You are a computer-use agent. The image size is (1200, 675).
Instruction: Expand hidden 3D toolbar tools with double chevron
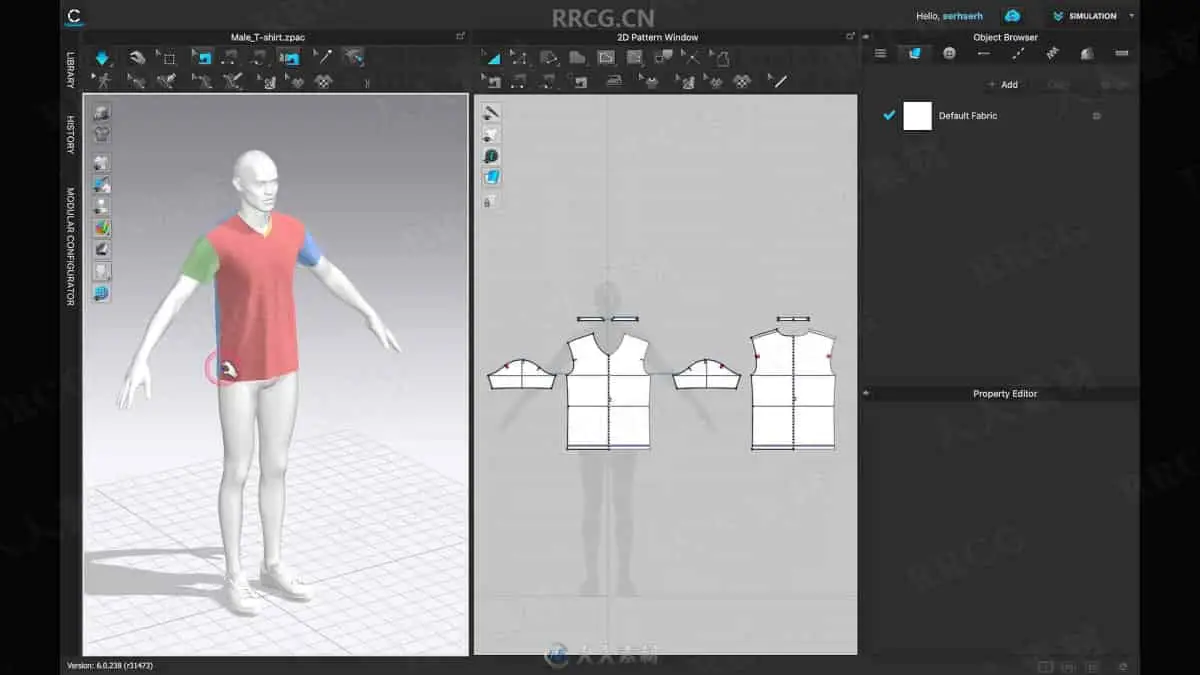click(x=366, y=82)
